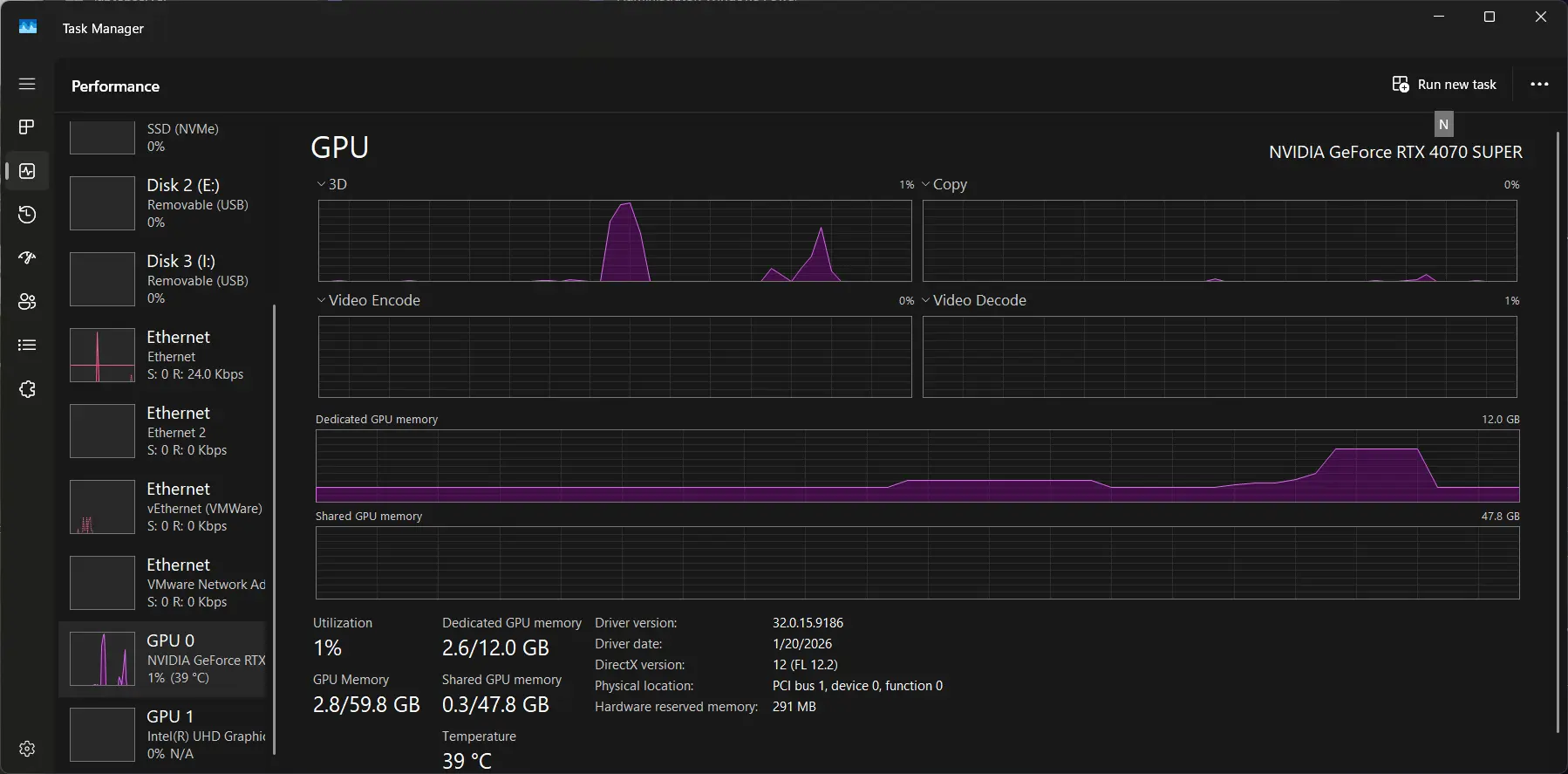Image resolution: width=1568 pixels, height=774 pixels.
Task: Click the Dedicated GPU memory graph
Action: tap(917, 466)
